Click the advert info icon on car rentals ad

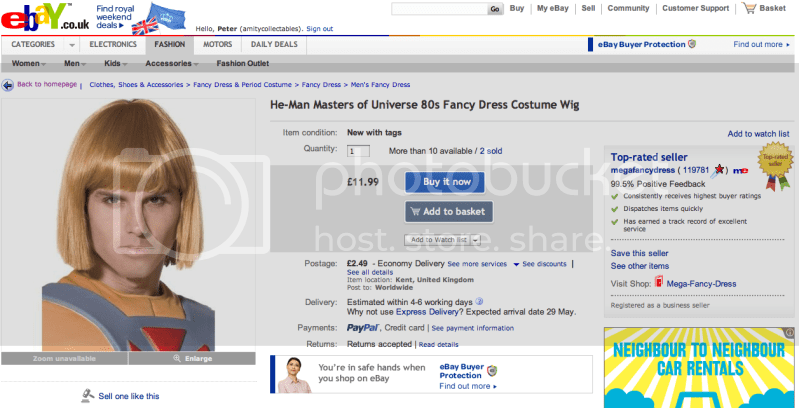coord(790,332)
